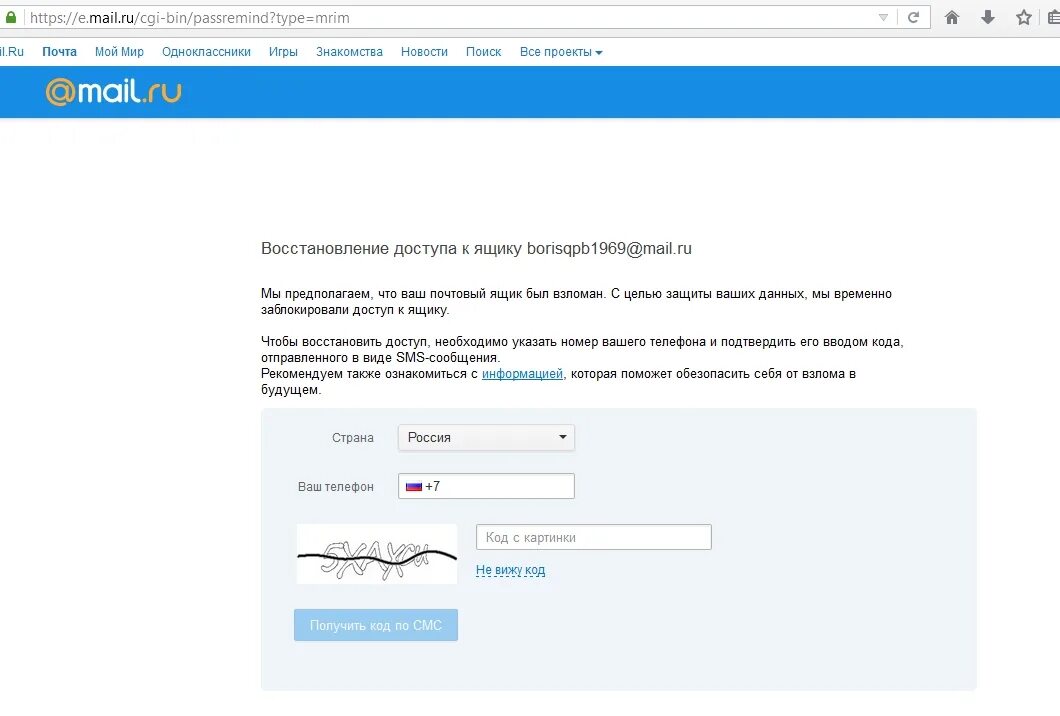Click the Russian flag icon in phone field
Screen dimensions: 1060x716
[414, 486]
